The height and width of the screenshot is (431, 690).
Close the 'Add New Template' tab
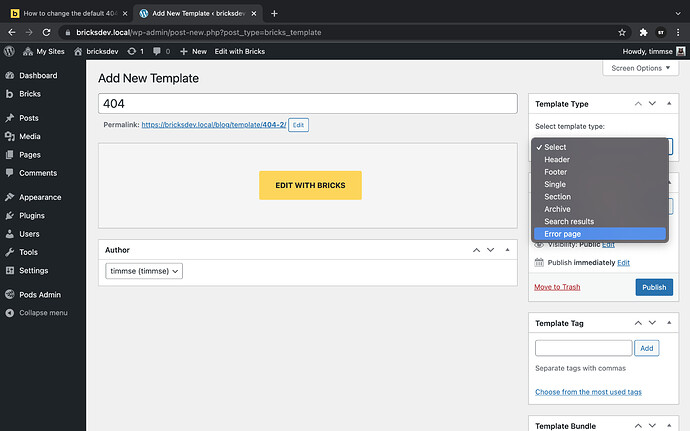click(x=254, y=13)
